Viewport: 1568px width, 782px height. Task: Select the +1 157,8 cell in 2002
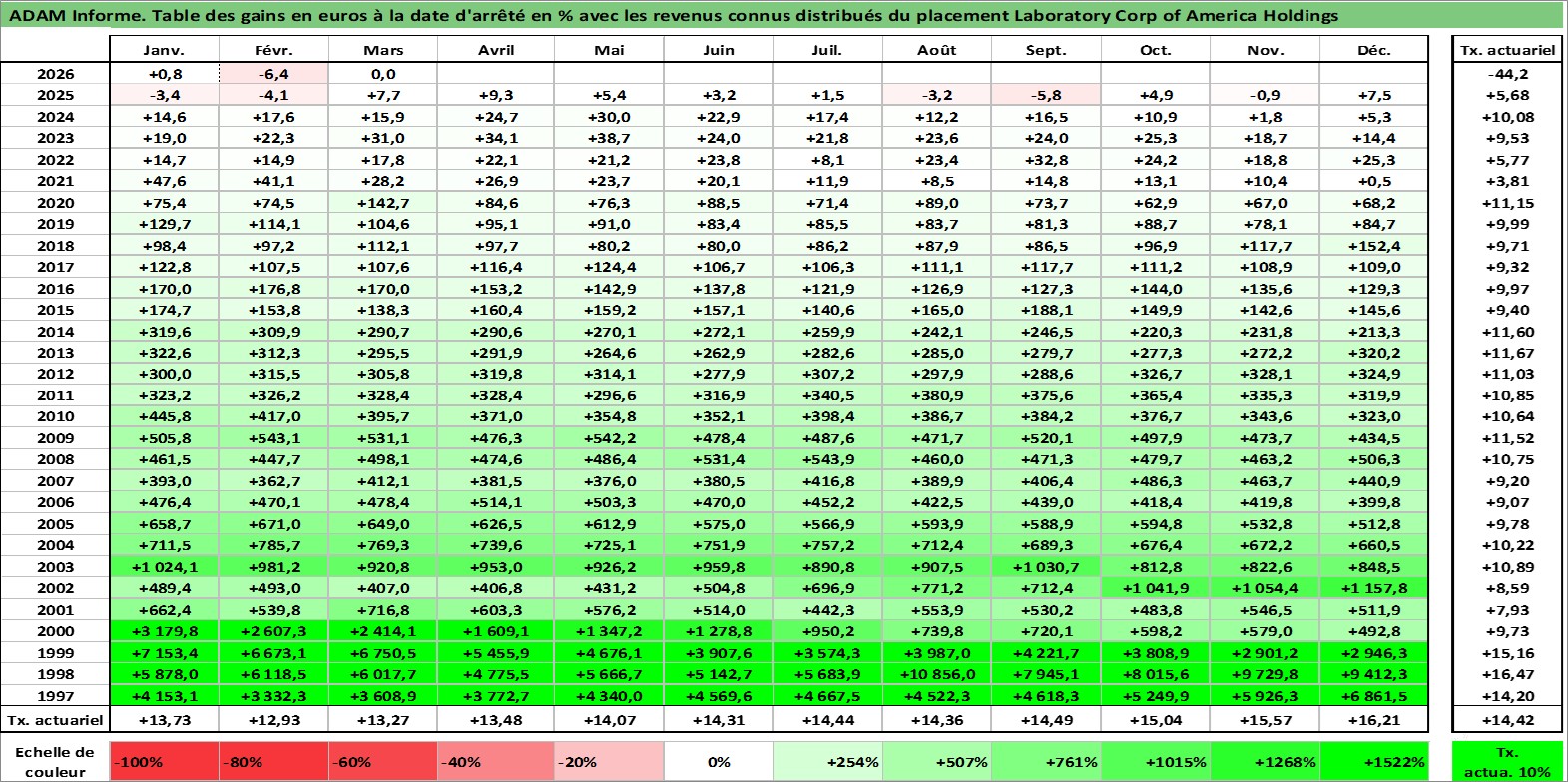(1374, 588)
